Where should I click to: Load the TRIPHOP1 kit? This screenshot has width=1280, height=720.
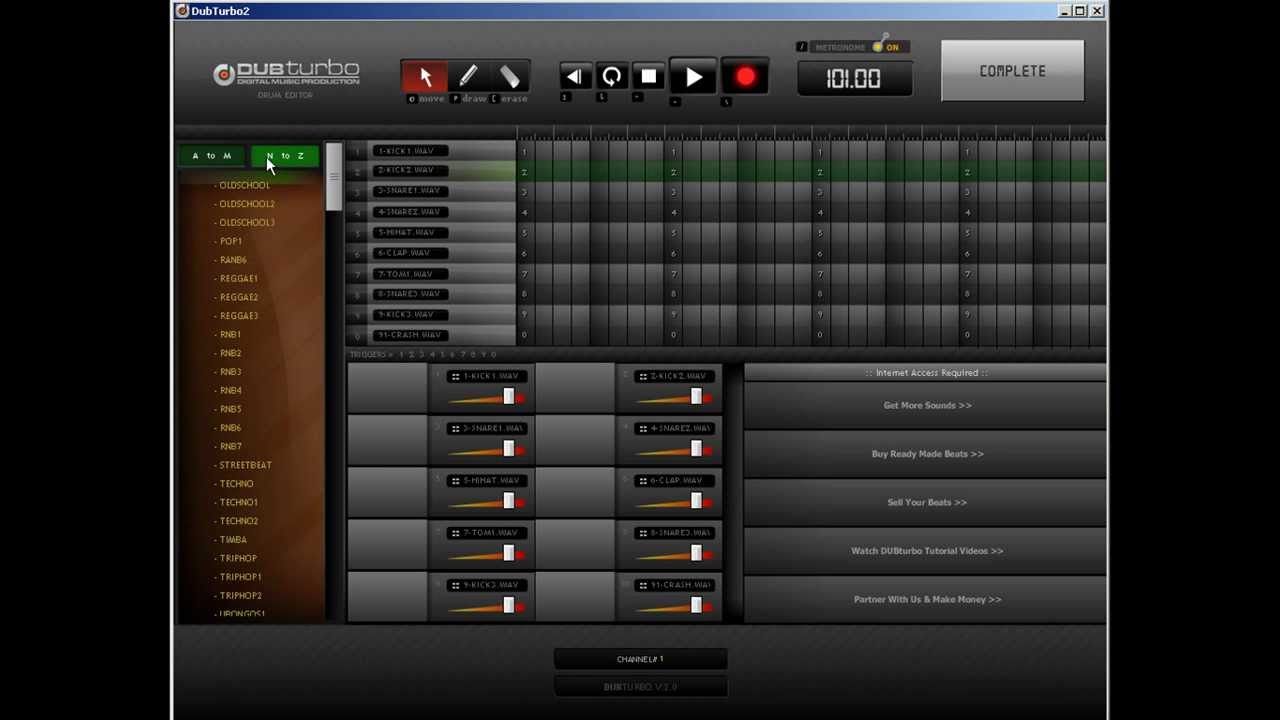pyautogui.click(x=239, y=577)
